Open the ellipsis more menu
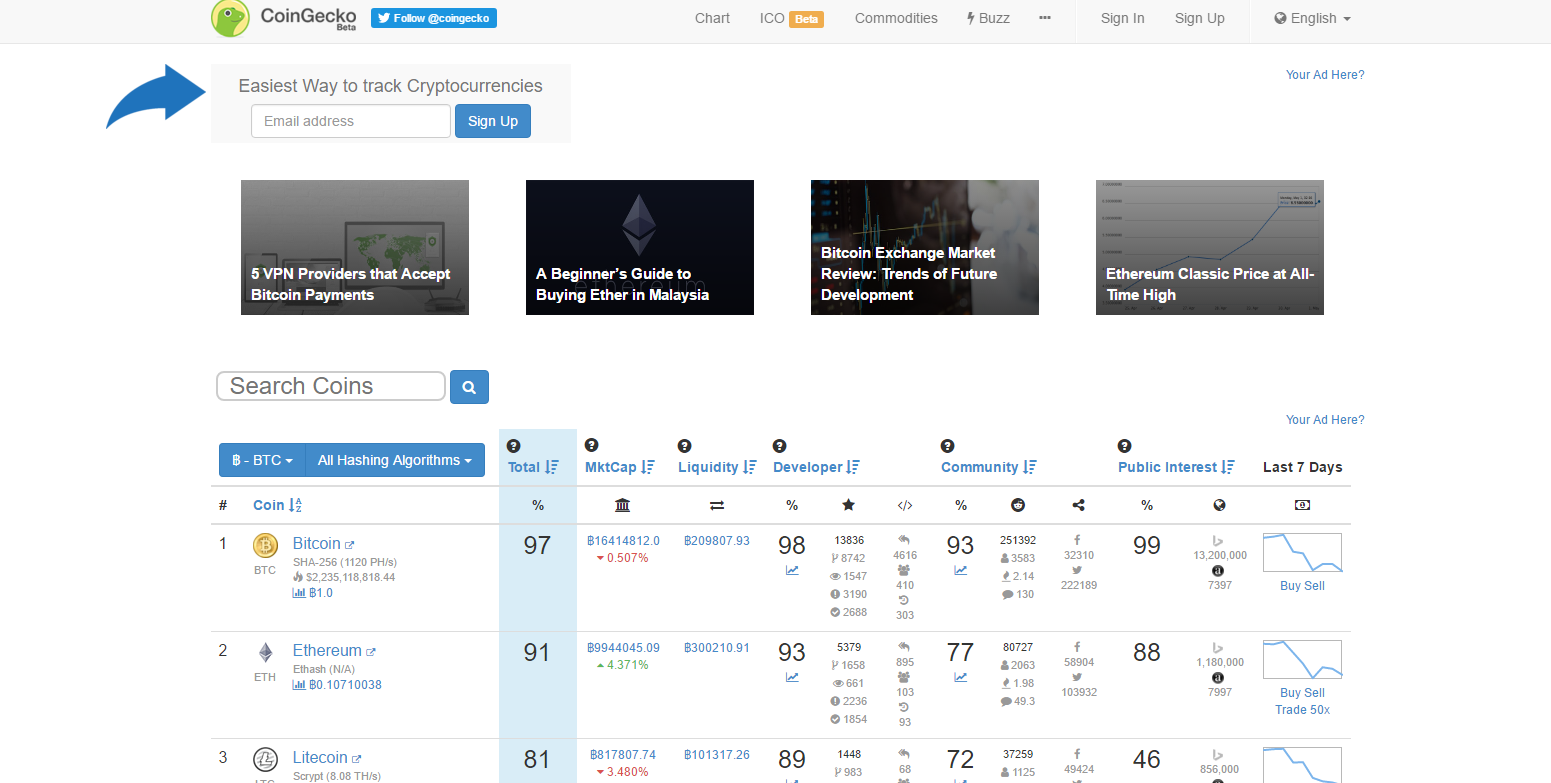This screenshot has height=783, width=1551. [x=1045, y=18]
